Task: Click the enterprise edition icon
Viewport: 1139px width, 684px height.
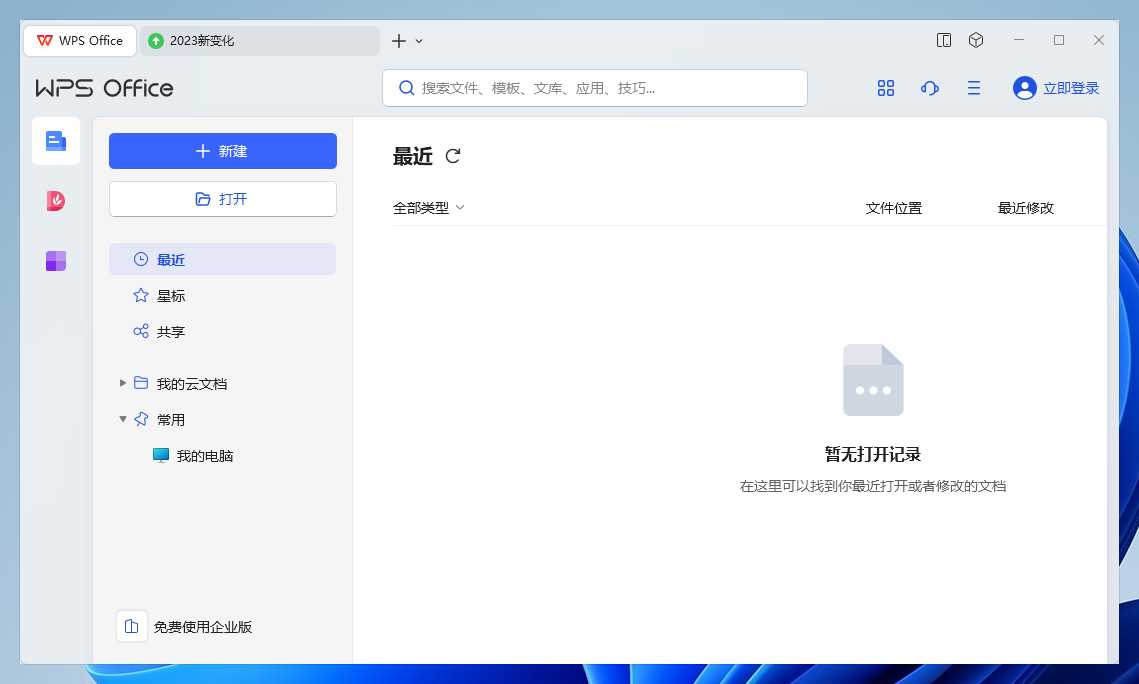Action: [131, 626]
